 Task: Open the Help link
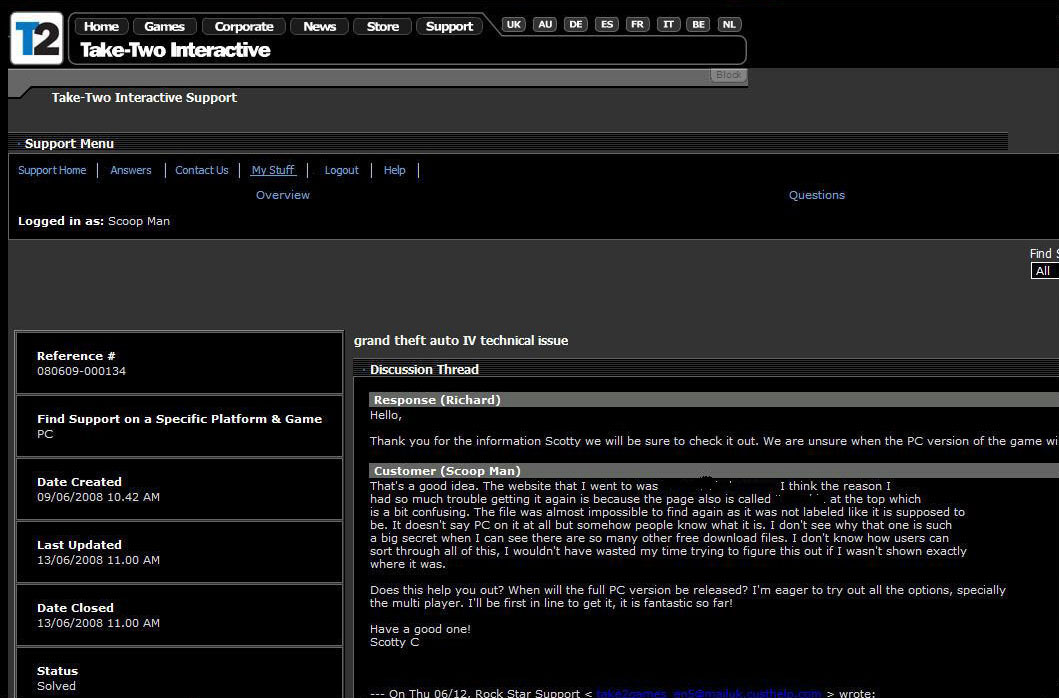394,170
